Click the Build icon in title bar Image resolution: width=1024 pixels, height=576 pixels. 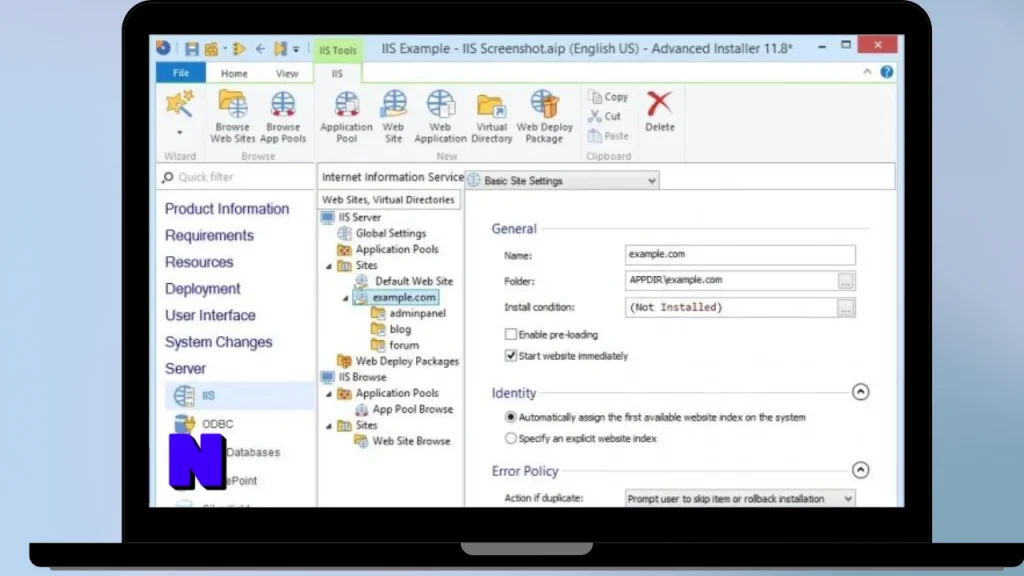211,49
